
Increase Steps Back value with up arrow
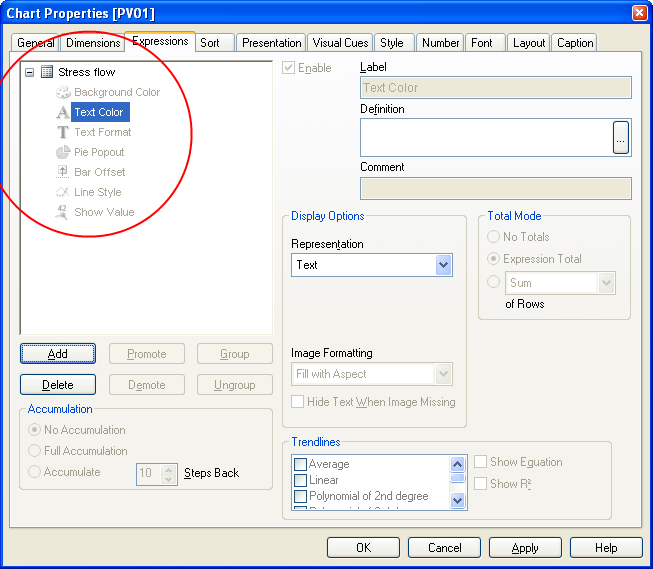coord(168,470)
